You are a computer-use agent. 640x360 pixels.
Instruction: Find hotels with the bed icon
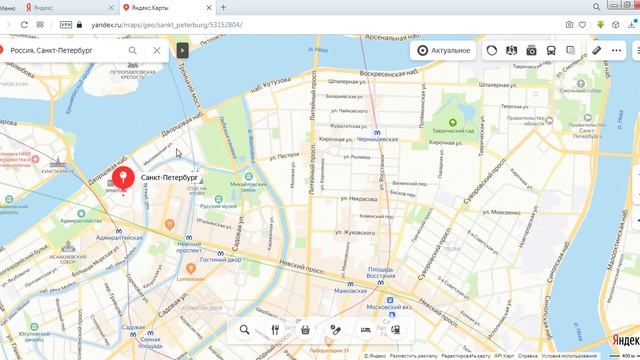click(x=365, y=330)
